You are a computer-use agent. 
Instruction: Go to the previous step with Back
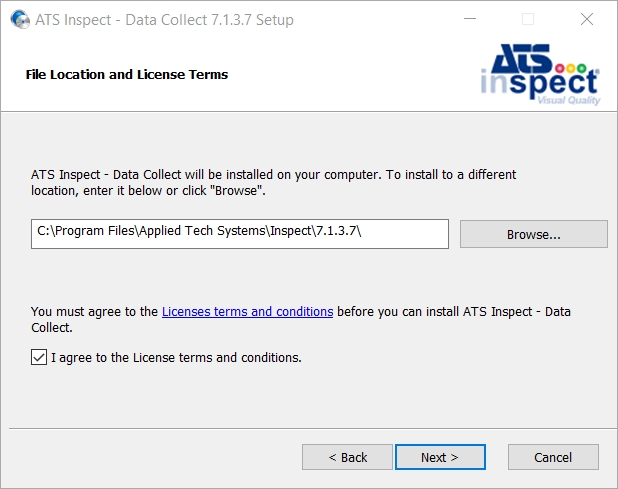point(347,457)
